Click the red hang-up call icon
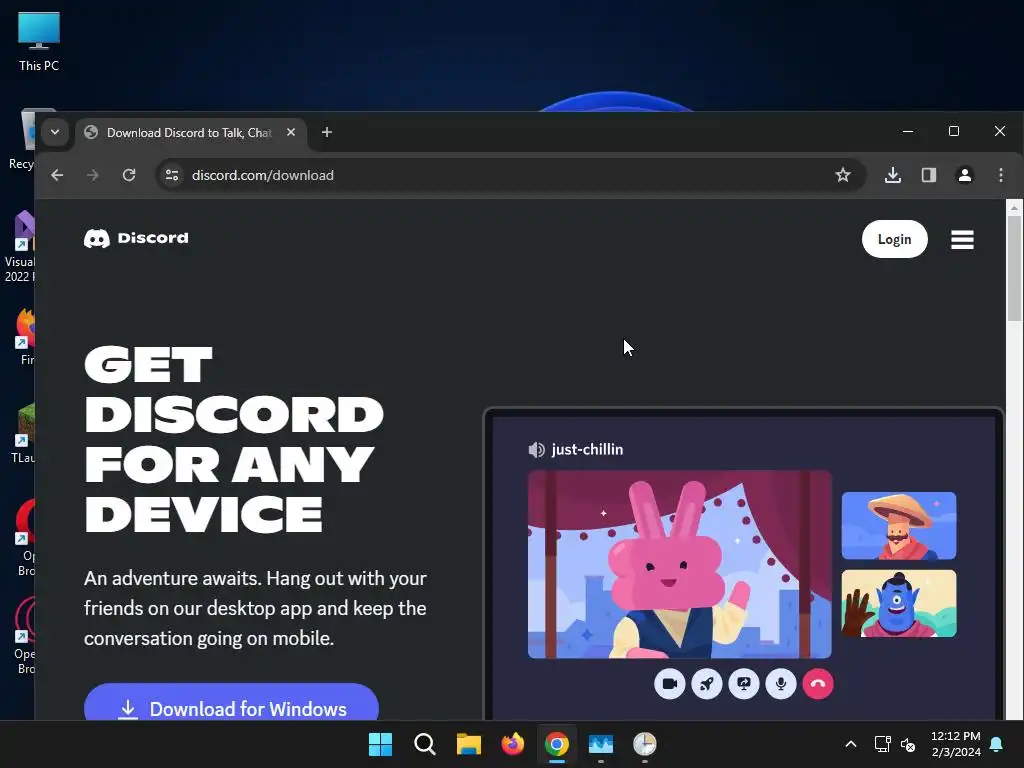1024x768 pixels. click(818, 684)
